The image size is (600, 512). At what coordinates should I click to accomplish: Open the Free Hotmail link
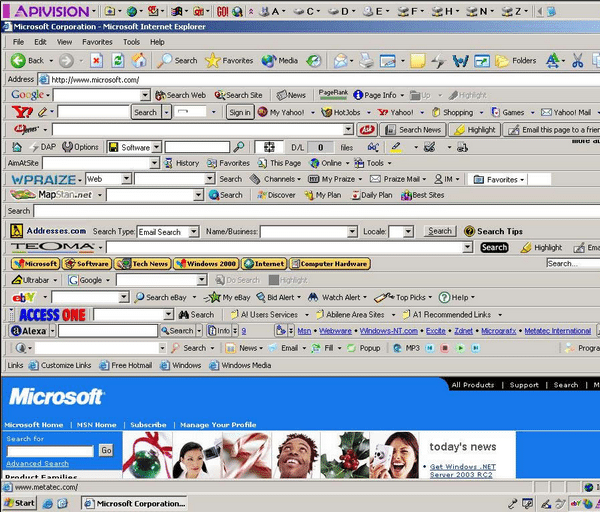pyautogui.click(x=126, y=365)
